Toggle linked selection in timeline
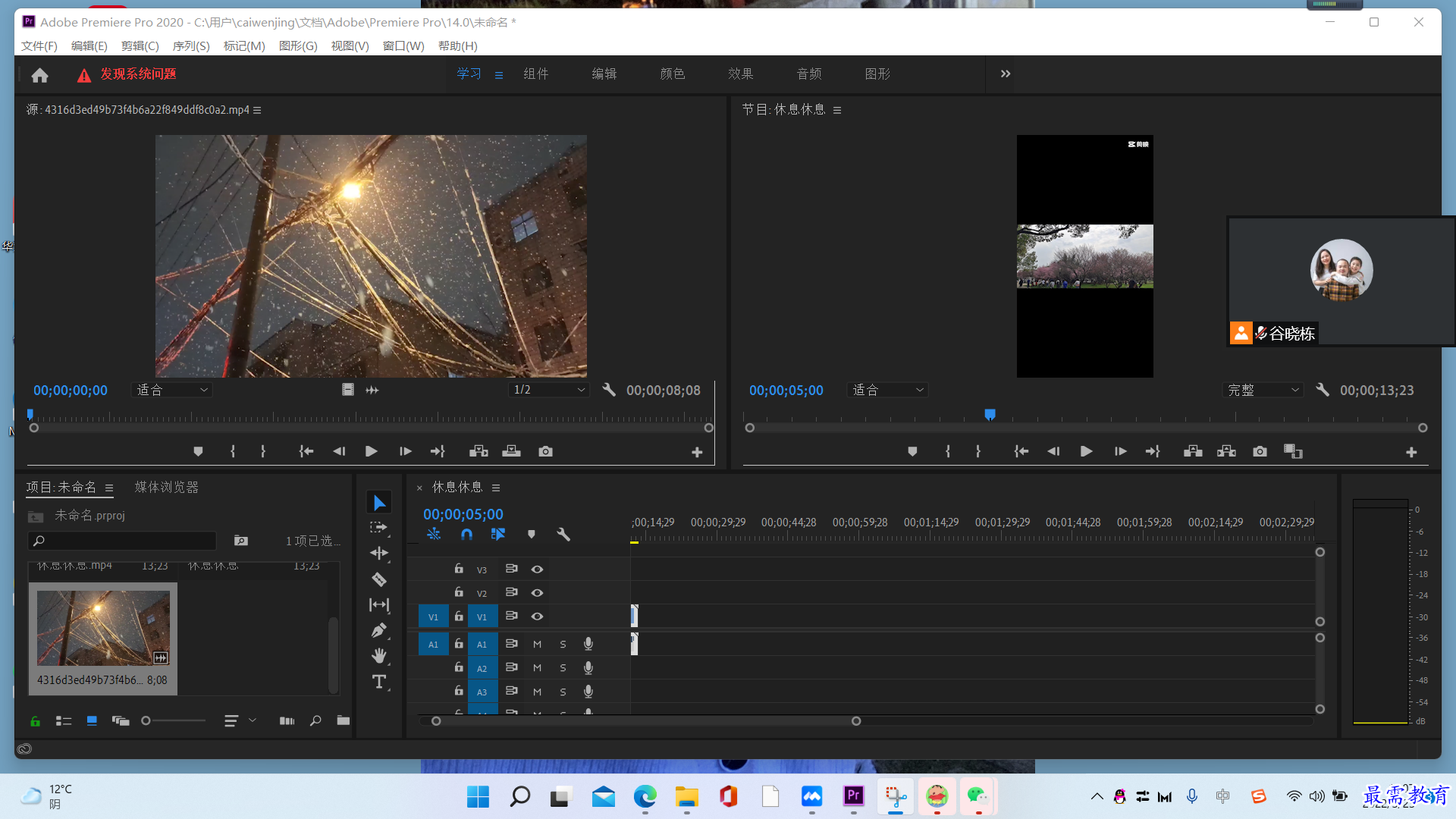The image size is (1456, 819). coord(498,535)
